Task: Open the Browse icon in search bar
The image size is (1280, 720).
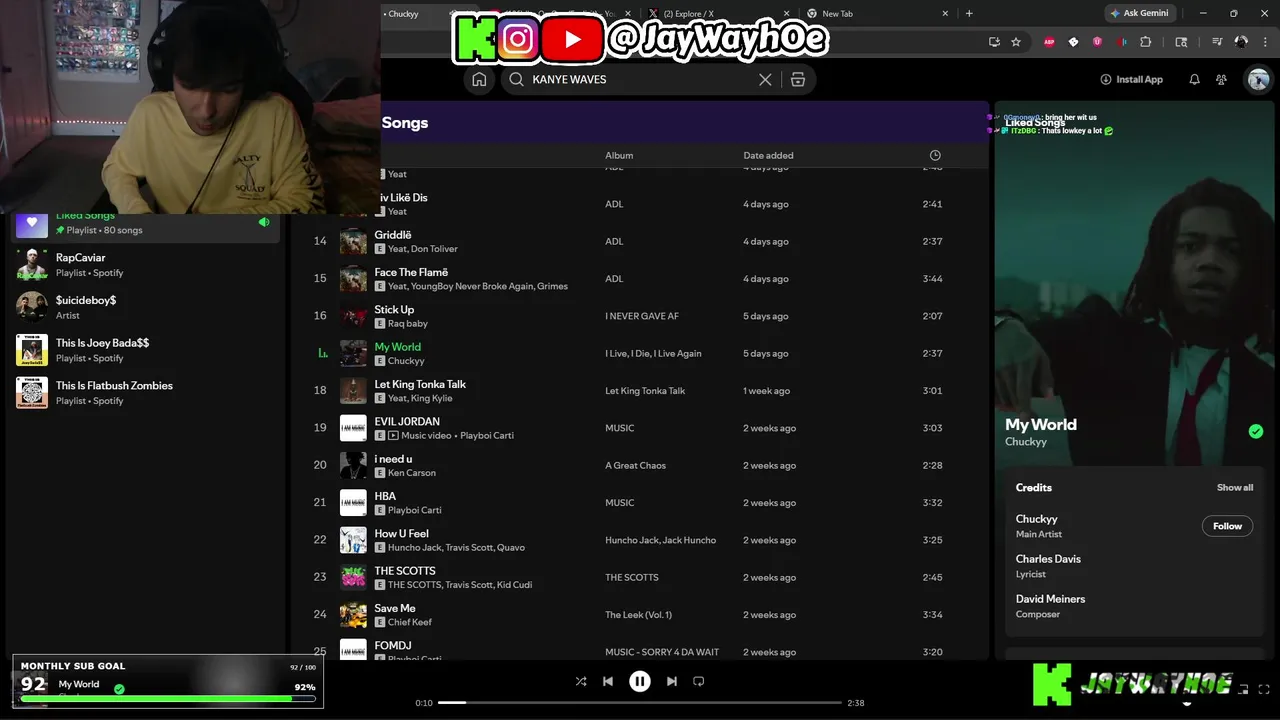Action: pyautogui.click(x=798, y=80)
